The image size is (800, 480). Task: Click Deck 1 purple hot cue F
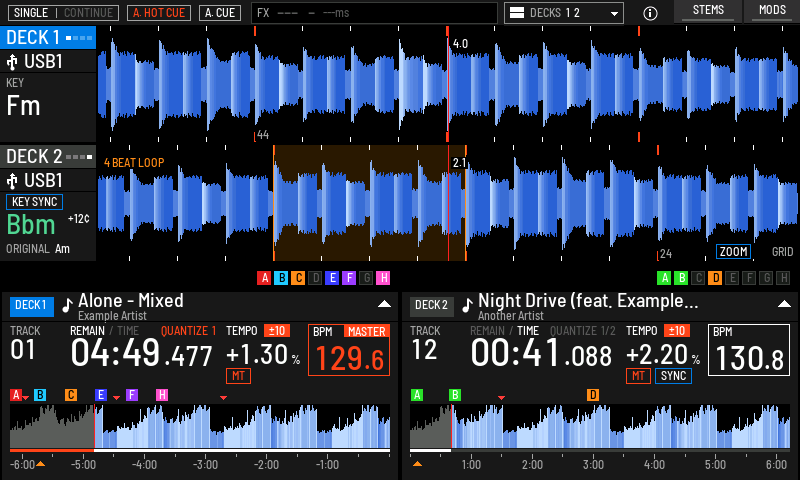pos(349,277)
